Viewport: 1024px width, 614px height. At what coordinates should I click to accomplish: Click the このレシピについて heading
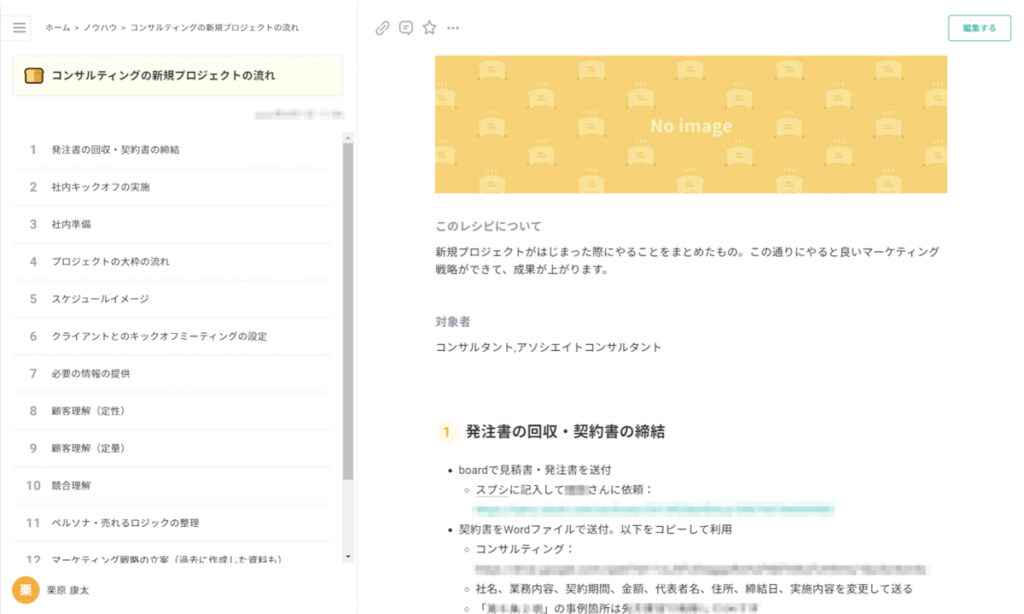488,226
